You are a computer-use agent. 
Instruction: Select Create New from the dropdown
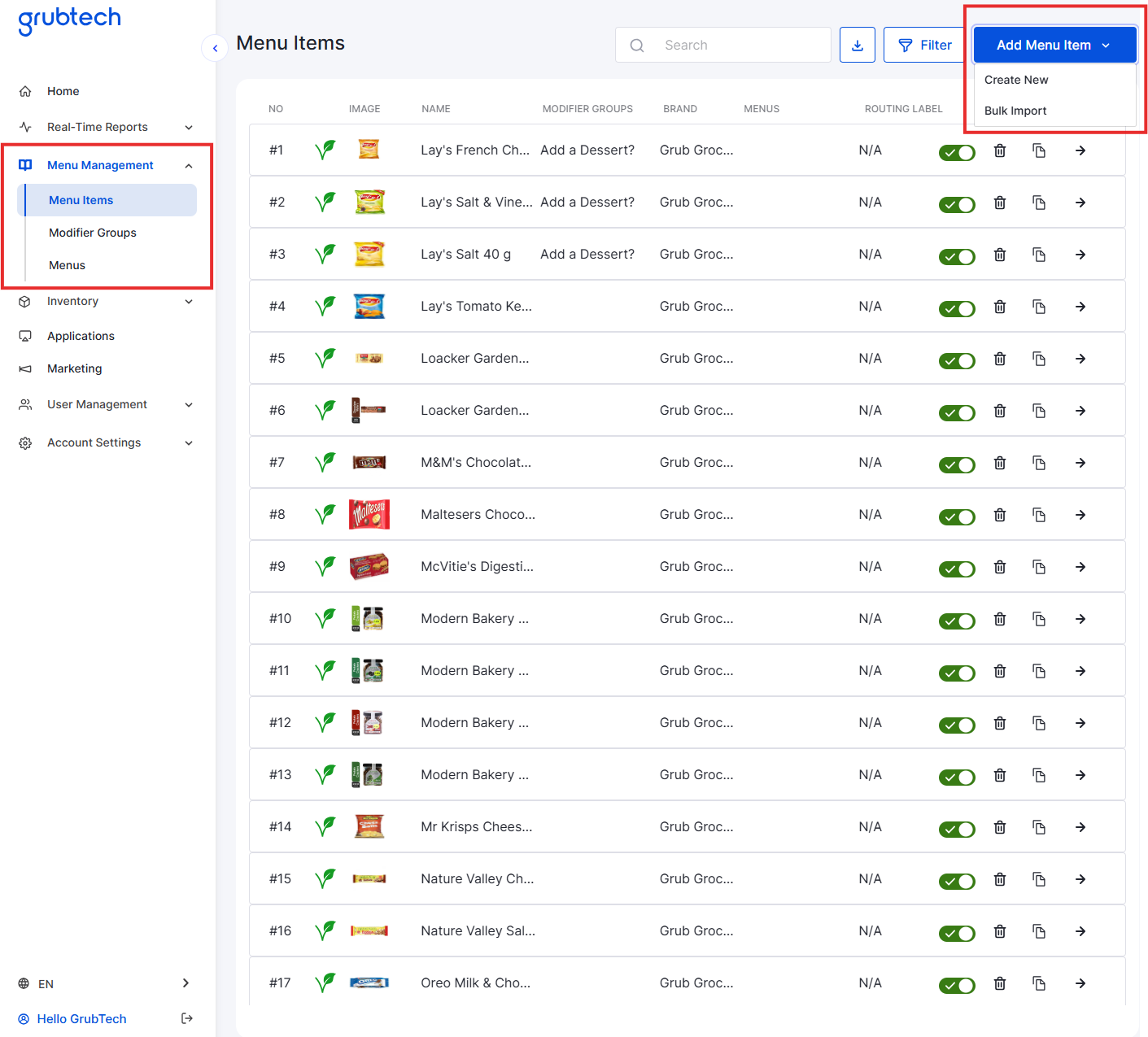tap(1016, 80)
